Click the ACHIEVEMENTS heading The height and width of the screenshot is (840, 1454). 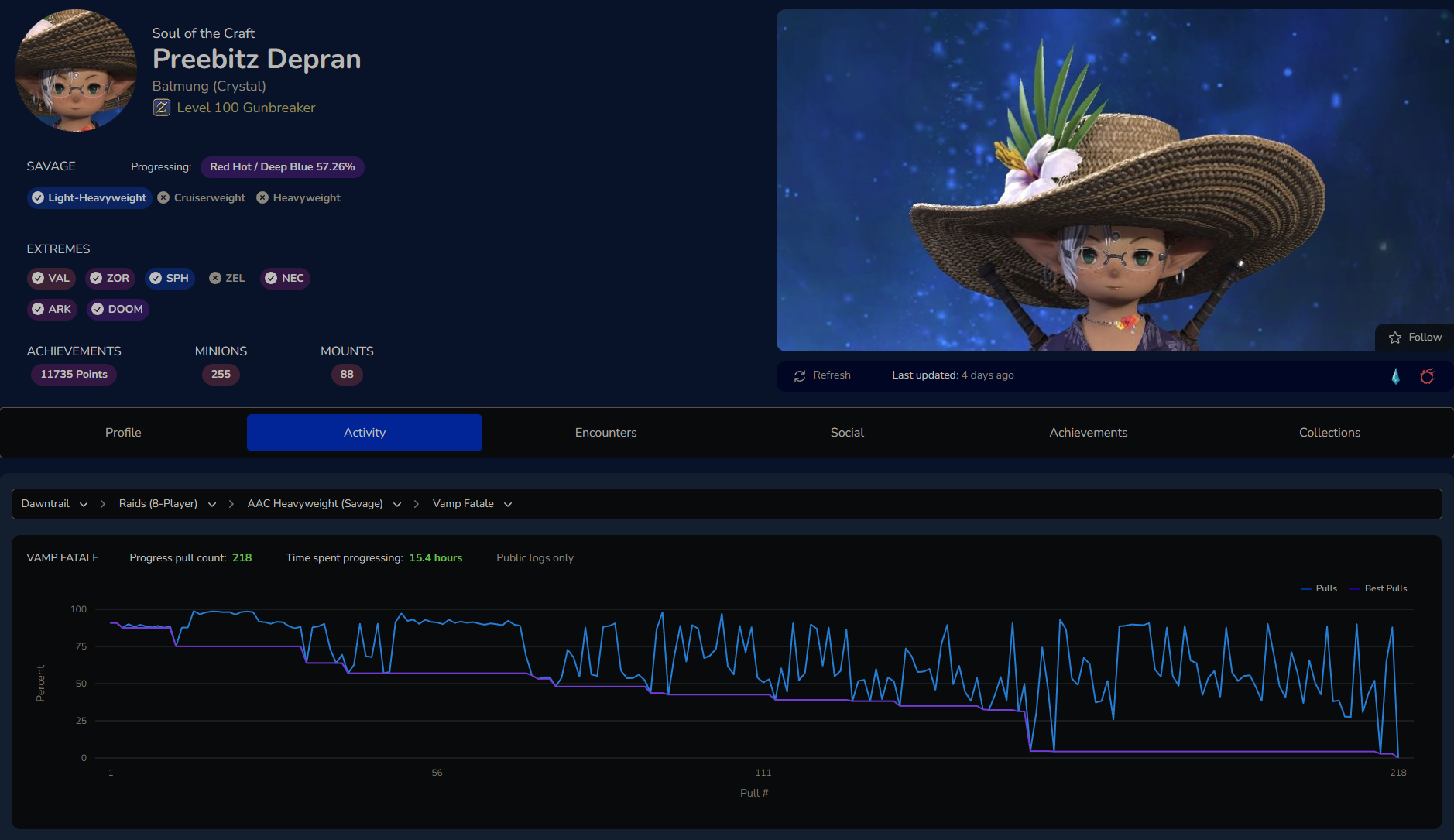pos(74,351)
